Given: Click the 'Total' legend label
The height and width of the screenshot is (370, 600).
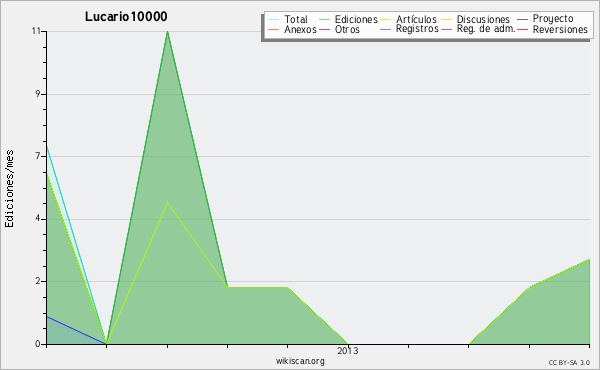Looking at the screenshot, I should pyautogui.click(x=296, y=20).
